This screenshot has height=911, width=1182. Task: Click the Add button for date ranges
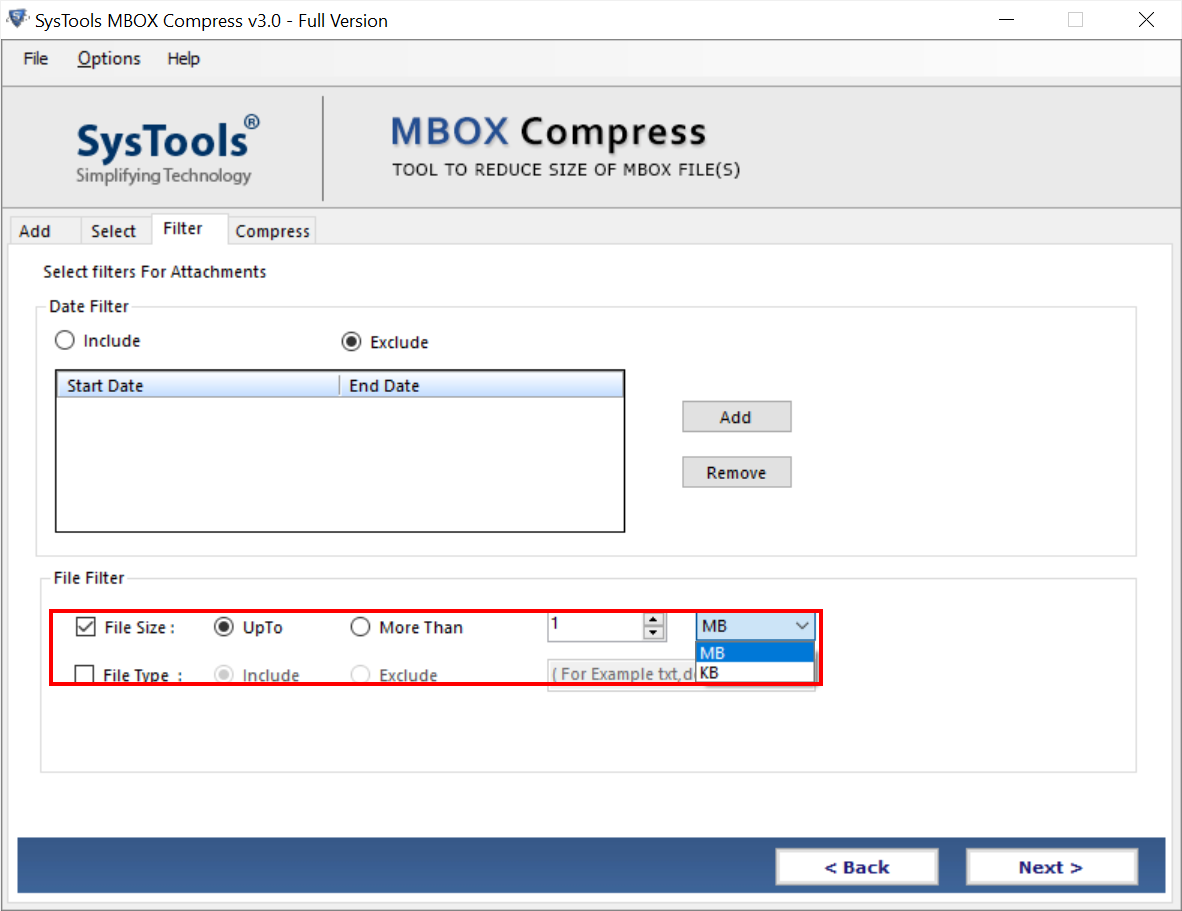point(736,416)
